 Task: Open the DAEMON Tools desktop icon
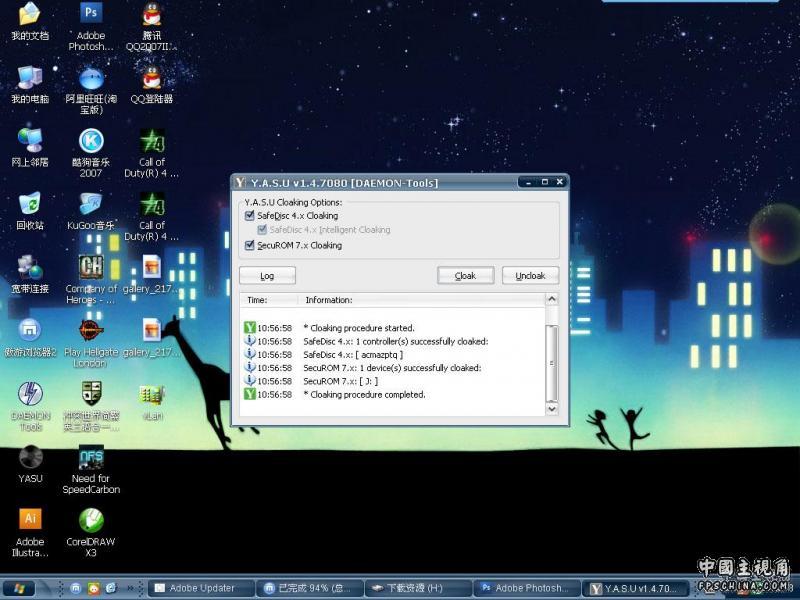pos(30,393)
